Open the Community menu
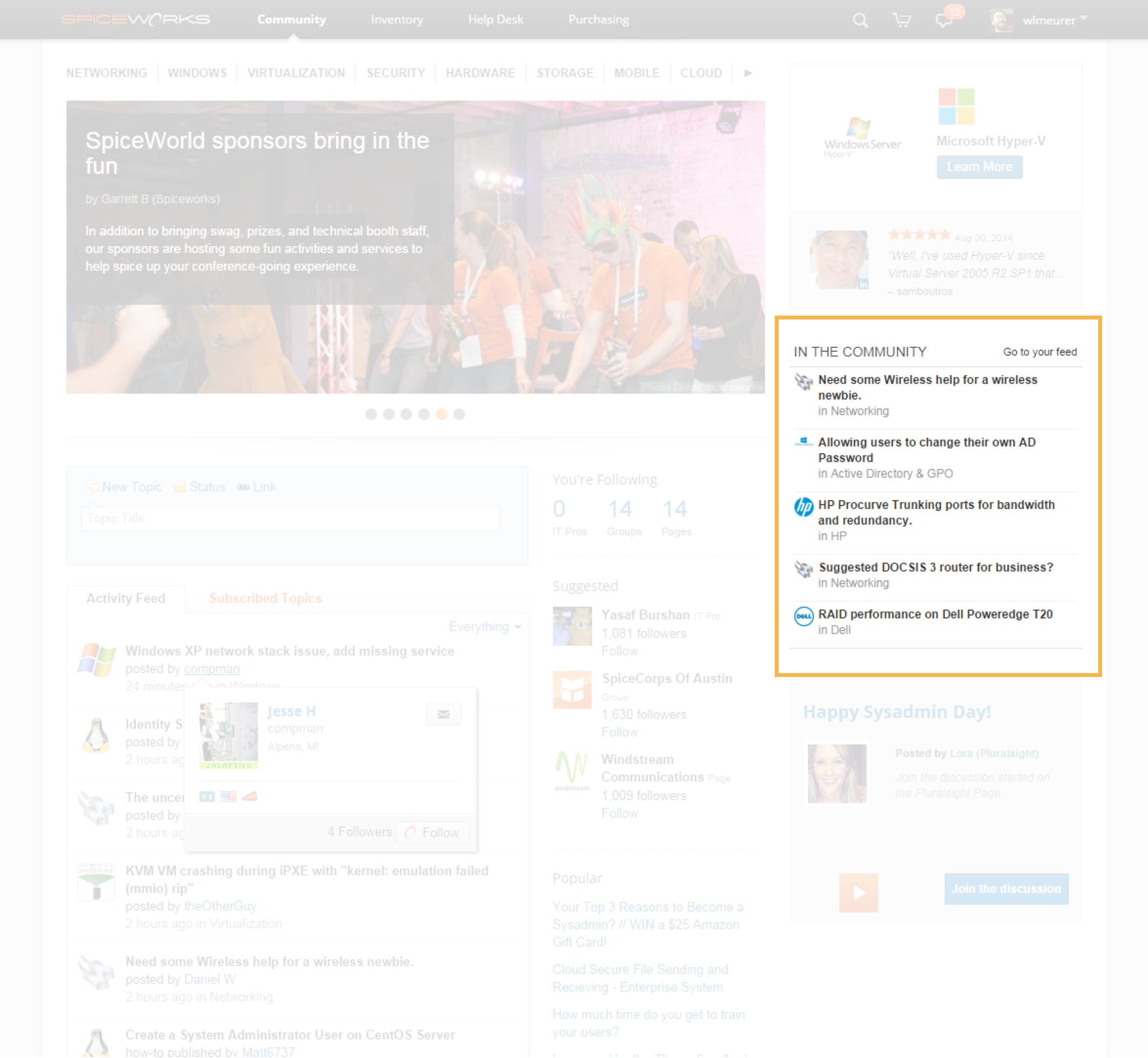The width and height of the screenshot is (1148, 1058). point(292,20)
